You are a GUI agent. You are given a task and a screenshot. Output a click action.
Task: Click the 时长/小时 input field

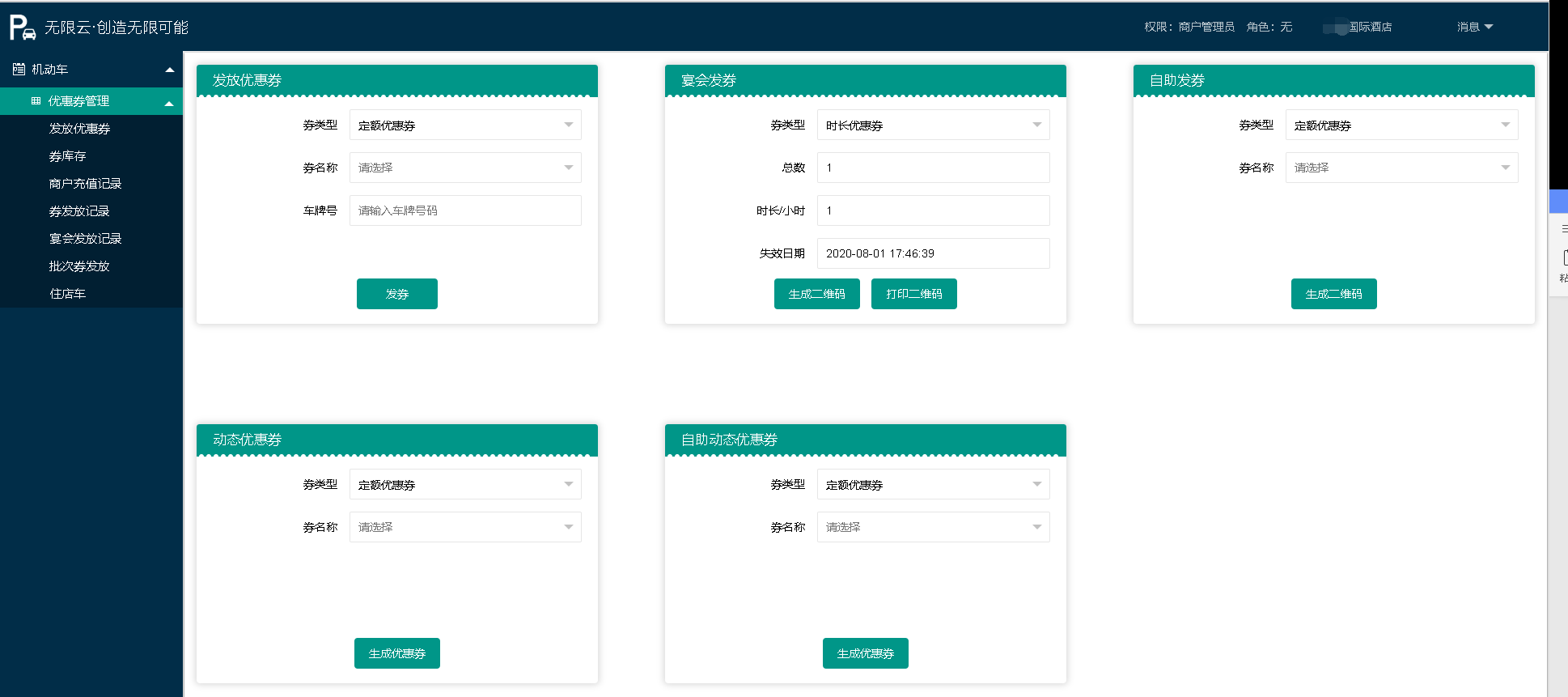pyautogui.click(x=933, y=210)
